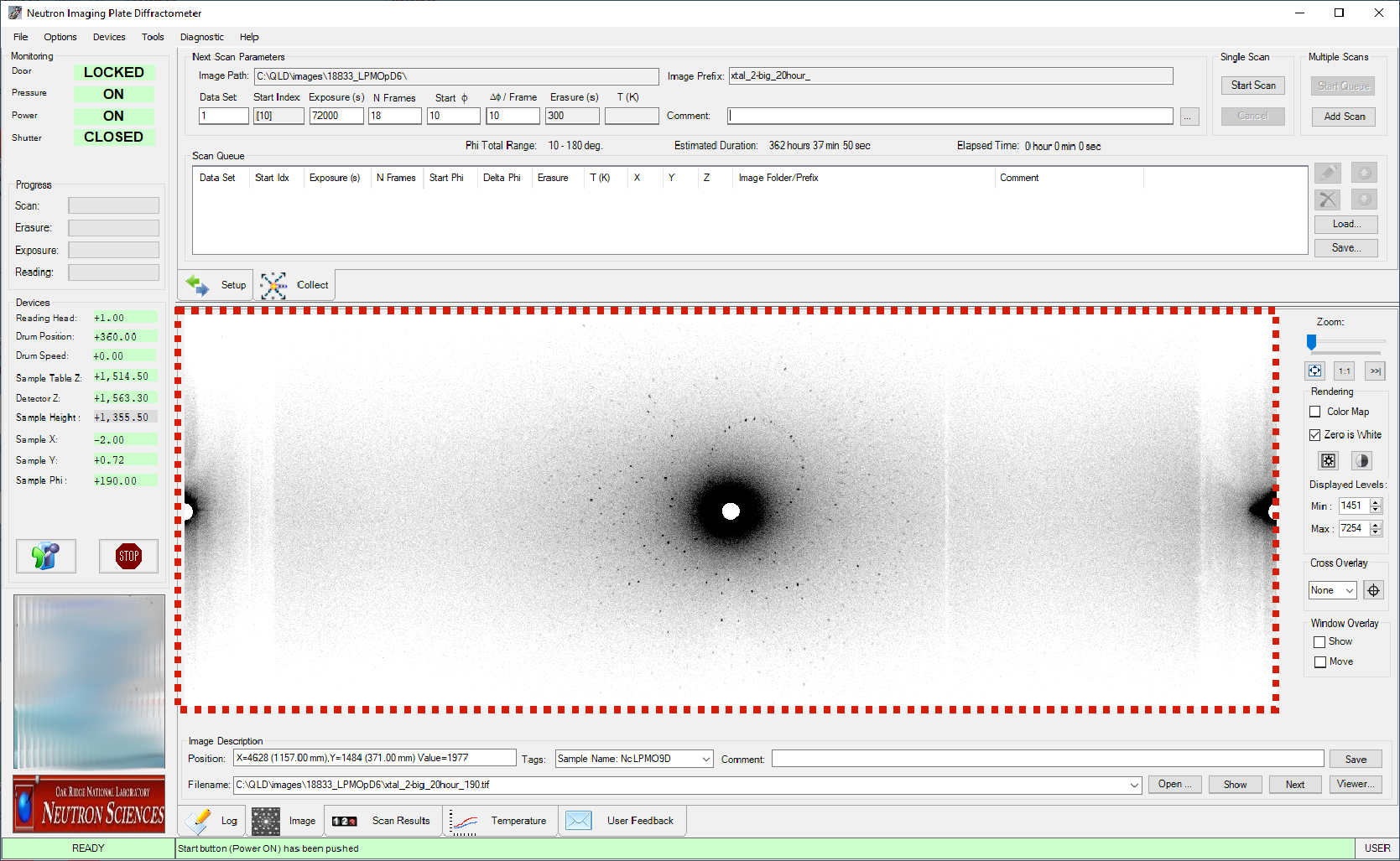
Task: Expand the Filename path dropdown
Action: [x=1134, y=785]
